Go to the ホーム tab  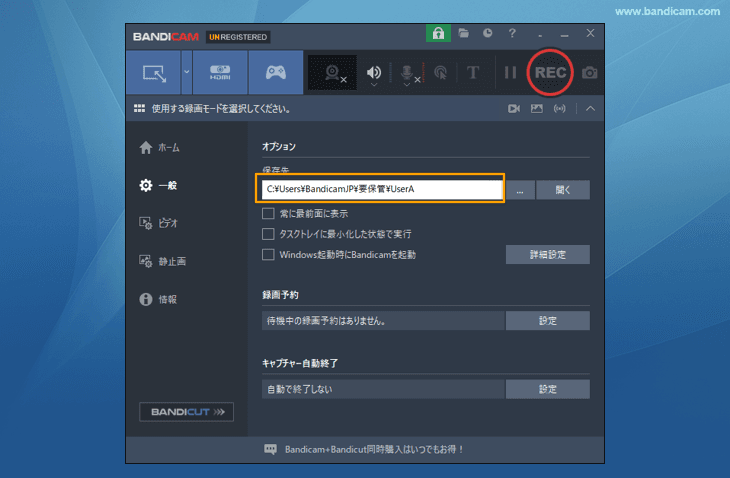(160, 148)
